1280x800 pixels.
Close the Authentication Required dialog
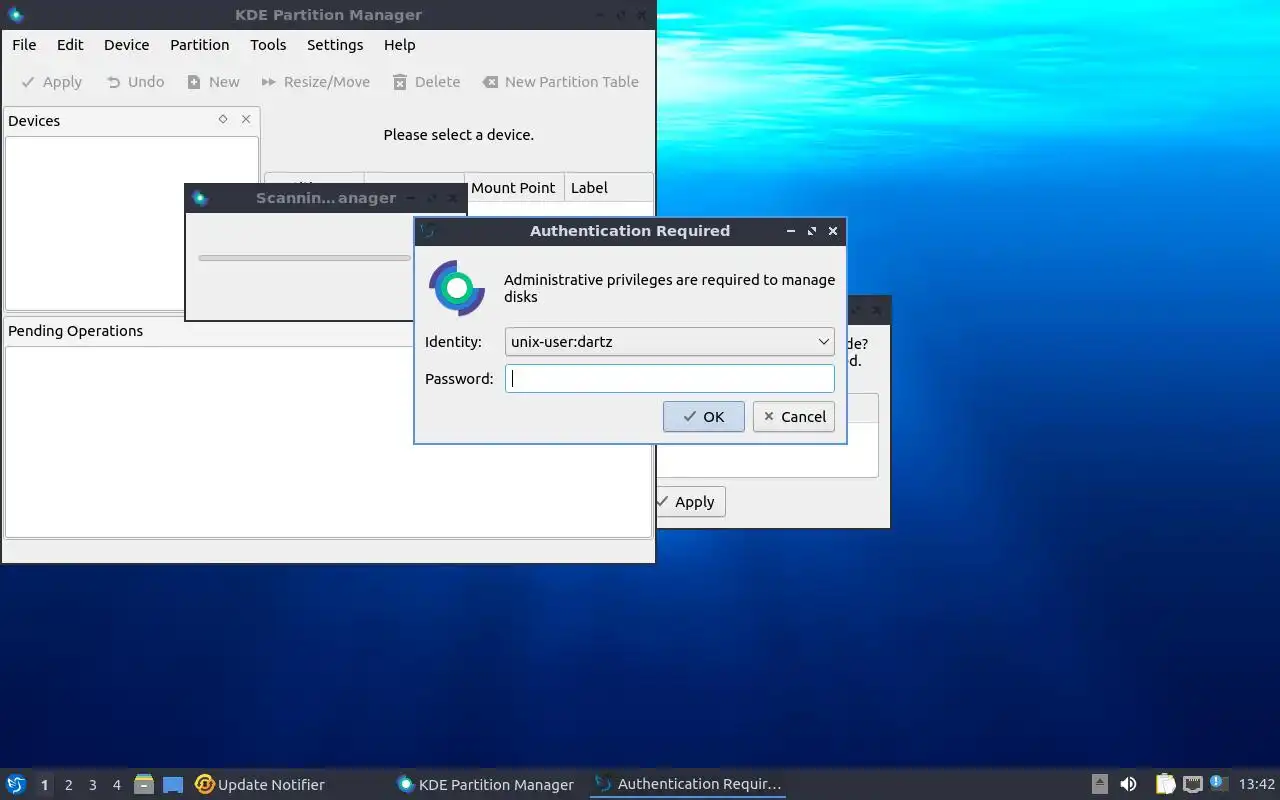[833, 231]
